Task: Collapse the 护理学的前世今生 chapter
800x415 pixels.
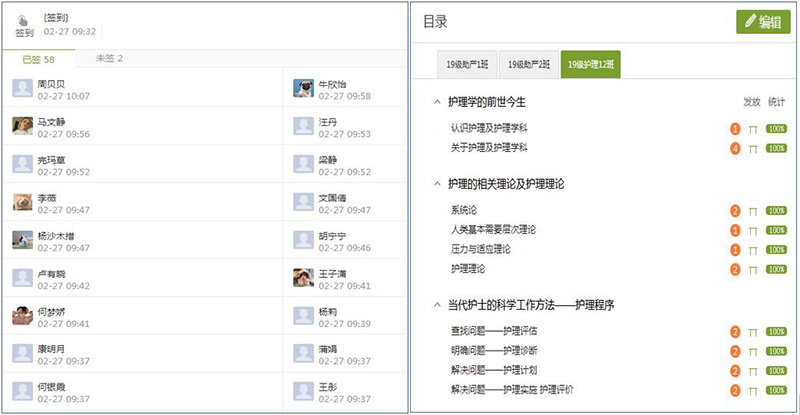Action: pos(436,102)
